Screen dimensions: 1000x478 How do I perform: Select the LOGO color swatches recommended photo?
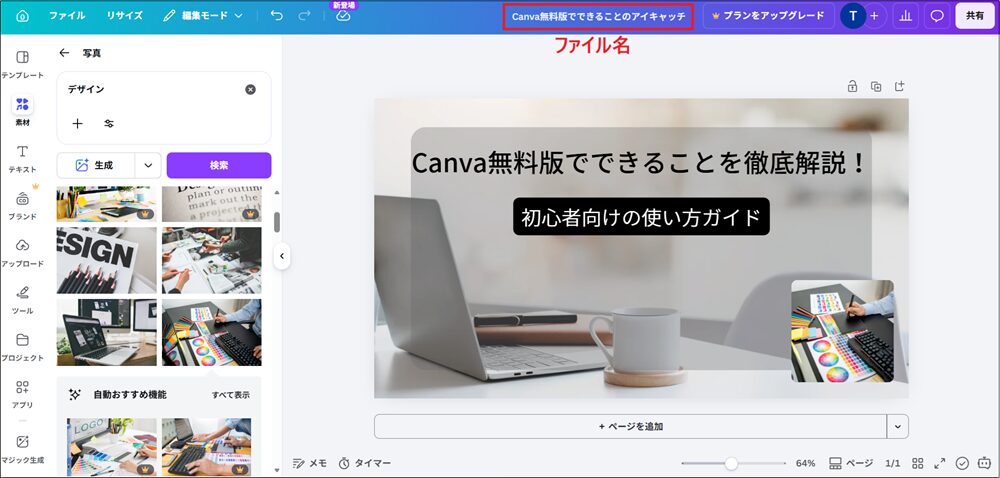pos(112,447)
